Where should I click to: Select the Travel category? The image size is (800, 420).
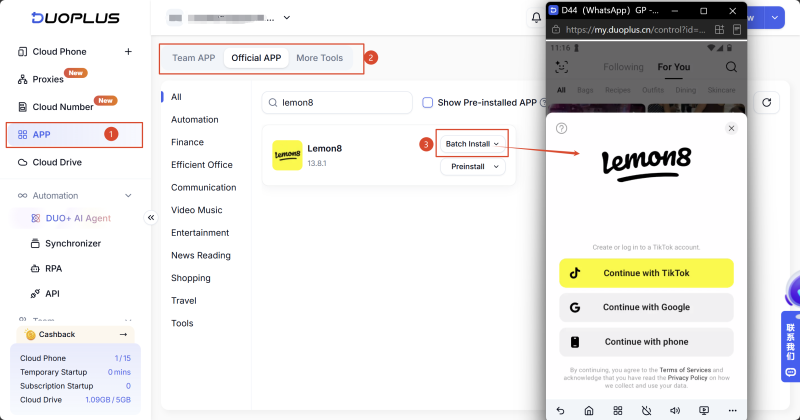[184, 301]
